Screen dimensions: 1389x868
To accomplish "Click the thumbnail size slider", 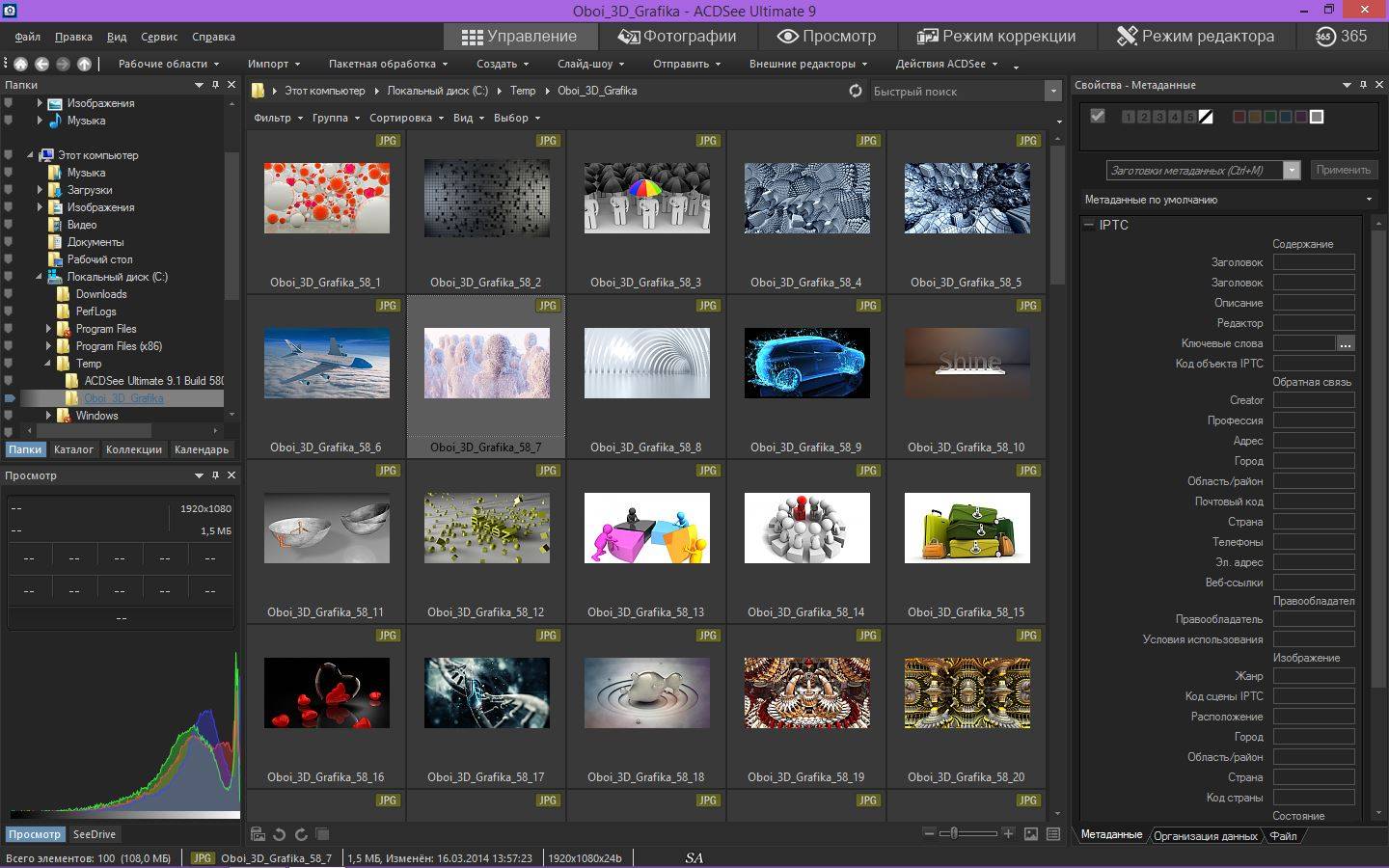I will (x=967, y=833).
